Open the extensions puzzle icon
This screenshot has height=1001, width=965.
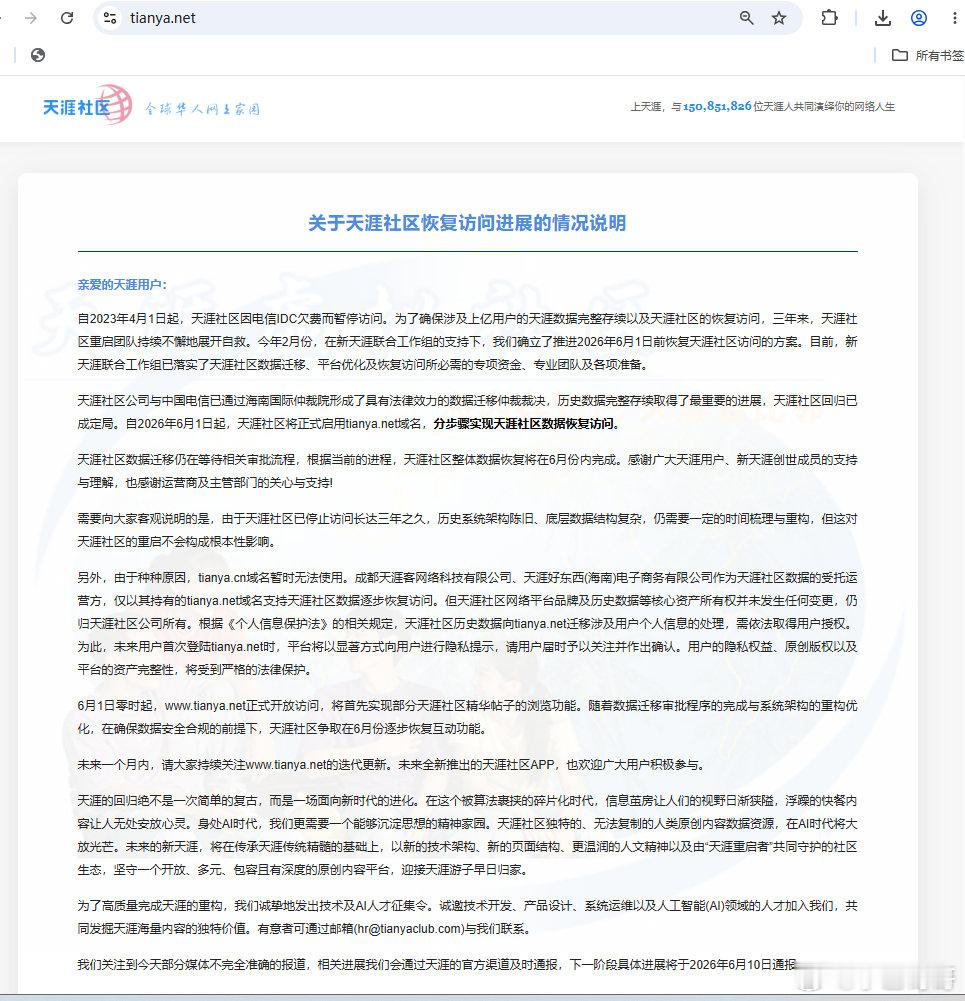coord(829,18)
